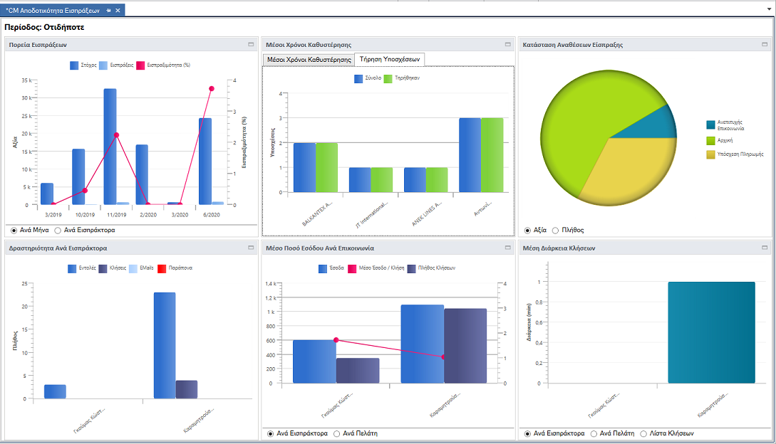Select the Ανά Μήνα radio button

(x=14, y=230)
